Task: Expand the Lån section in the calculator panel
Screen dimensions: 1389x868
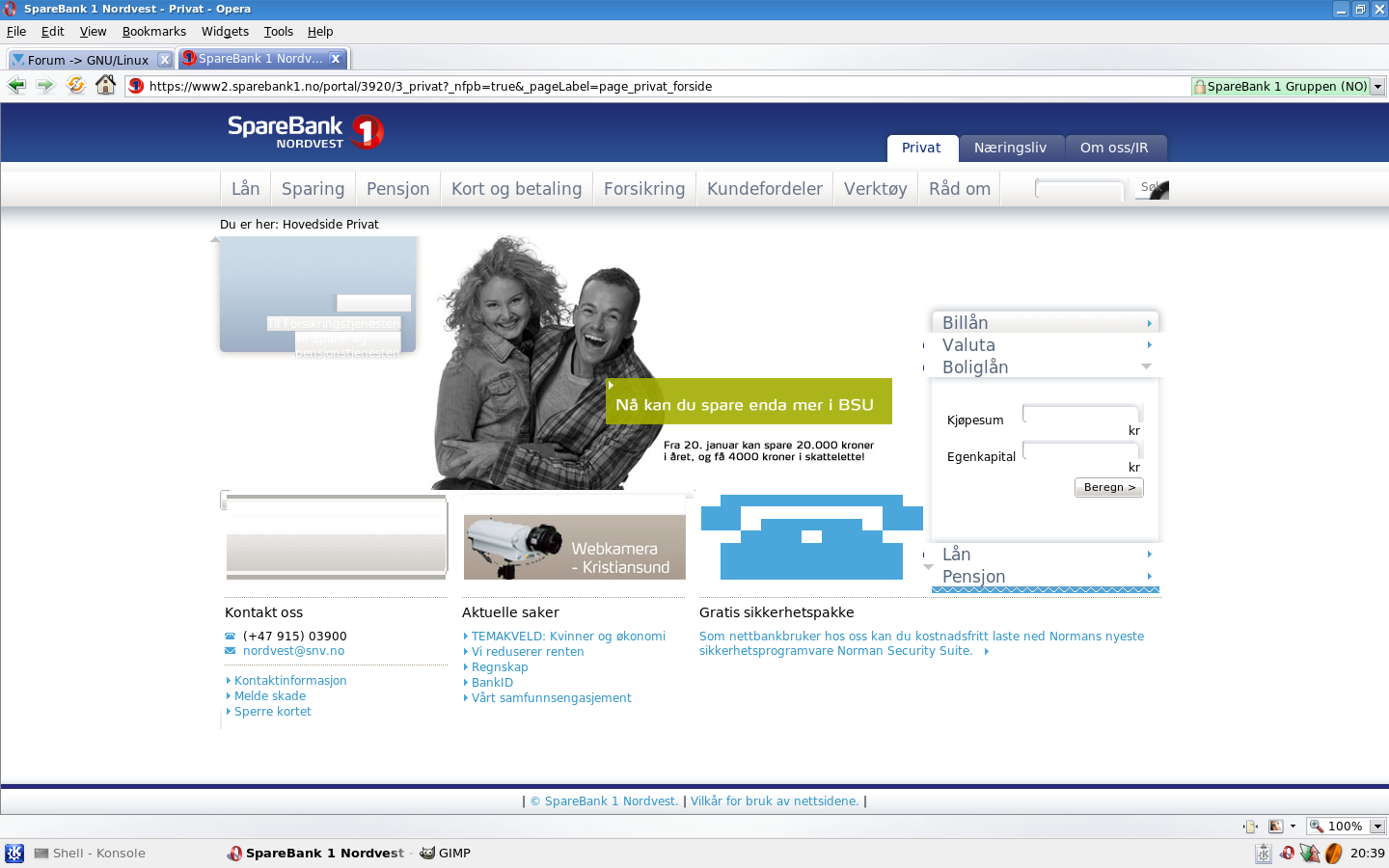Action: (1046, 554)
